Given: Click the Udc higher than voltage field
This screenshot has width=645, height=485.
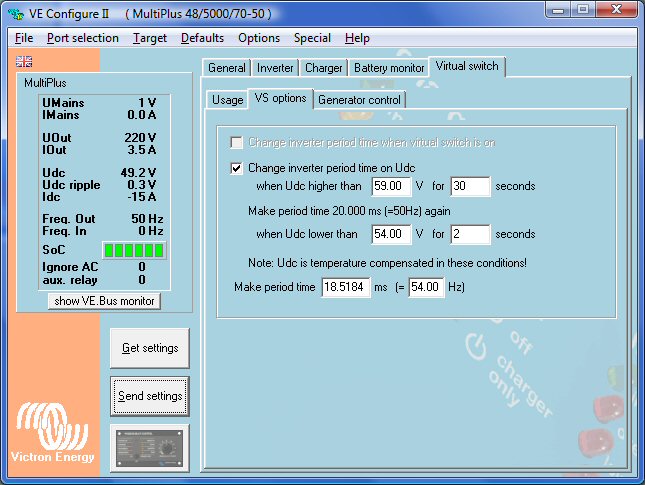Looking at the screenshot, I should point(391,186).
